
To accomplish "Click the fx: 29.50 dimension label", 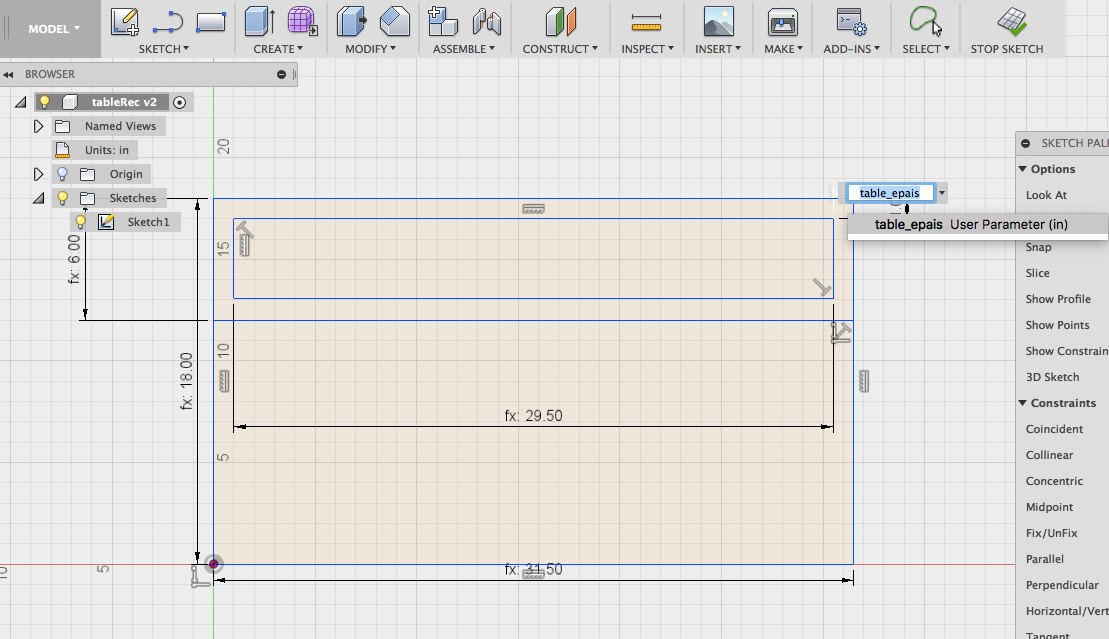I will pyautogui.click(x=533, y=415).
